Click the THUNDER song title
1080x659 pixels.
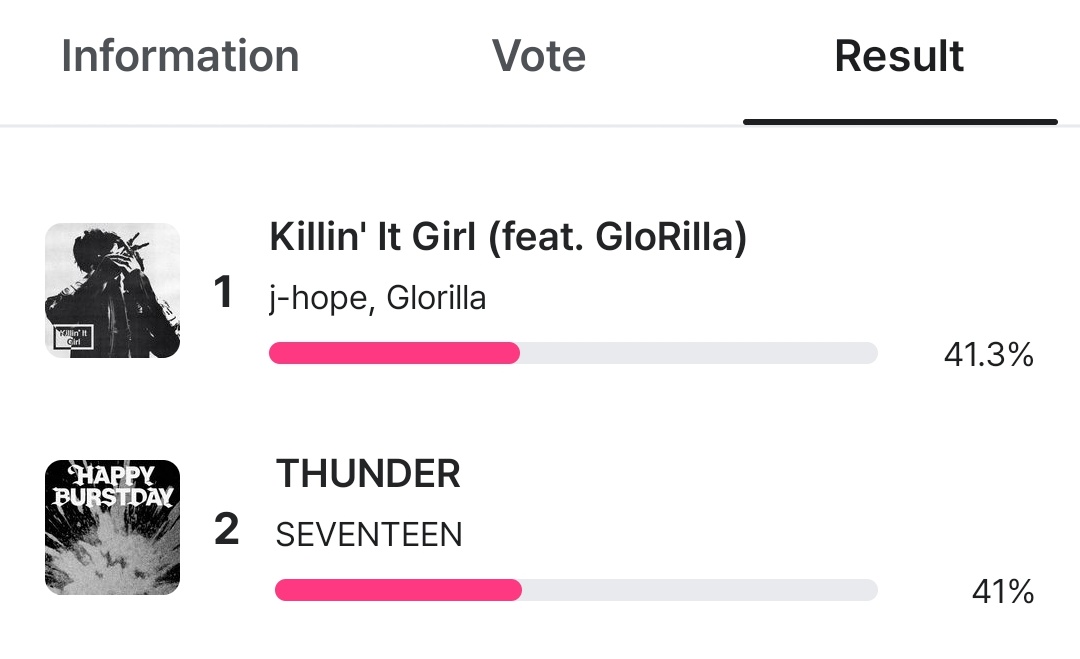click(x=368, y=474)
